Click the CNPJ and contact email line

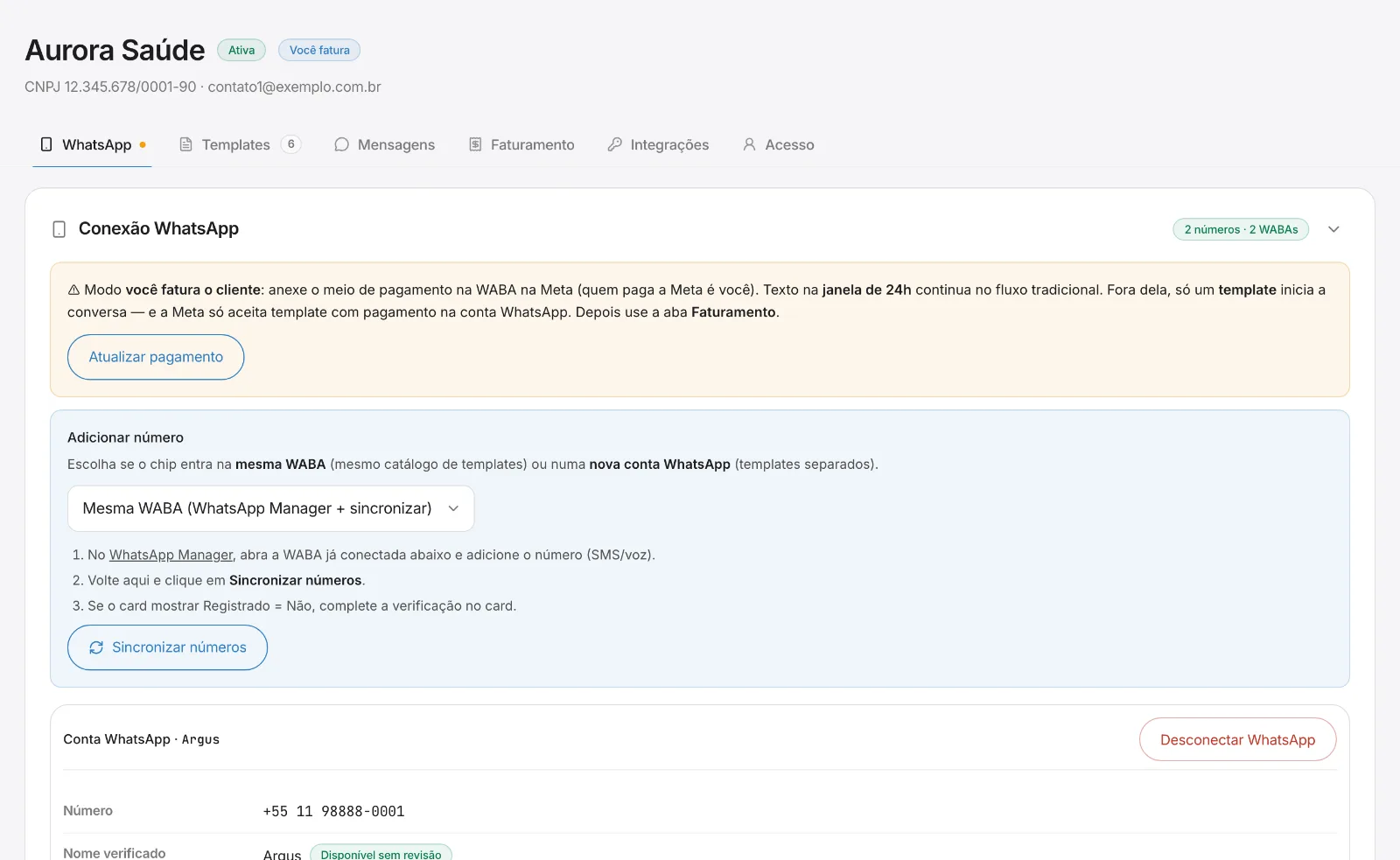203,87
